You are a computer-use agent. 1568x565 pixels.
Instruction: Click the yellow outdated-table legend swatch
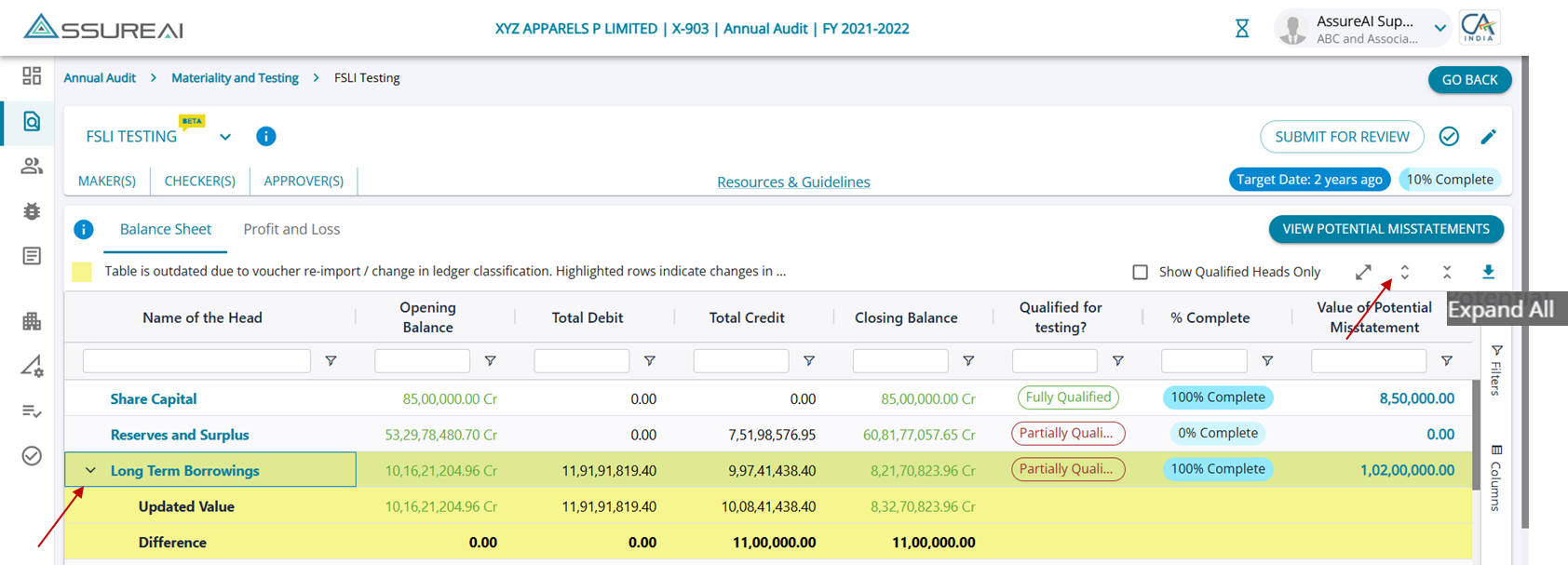[82, 272]
